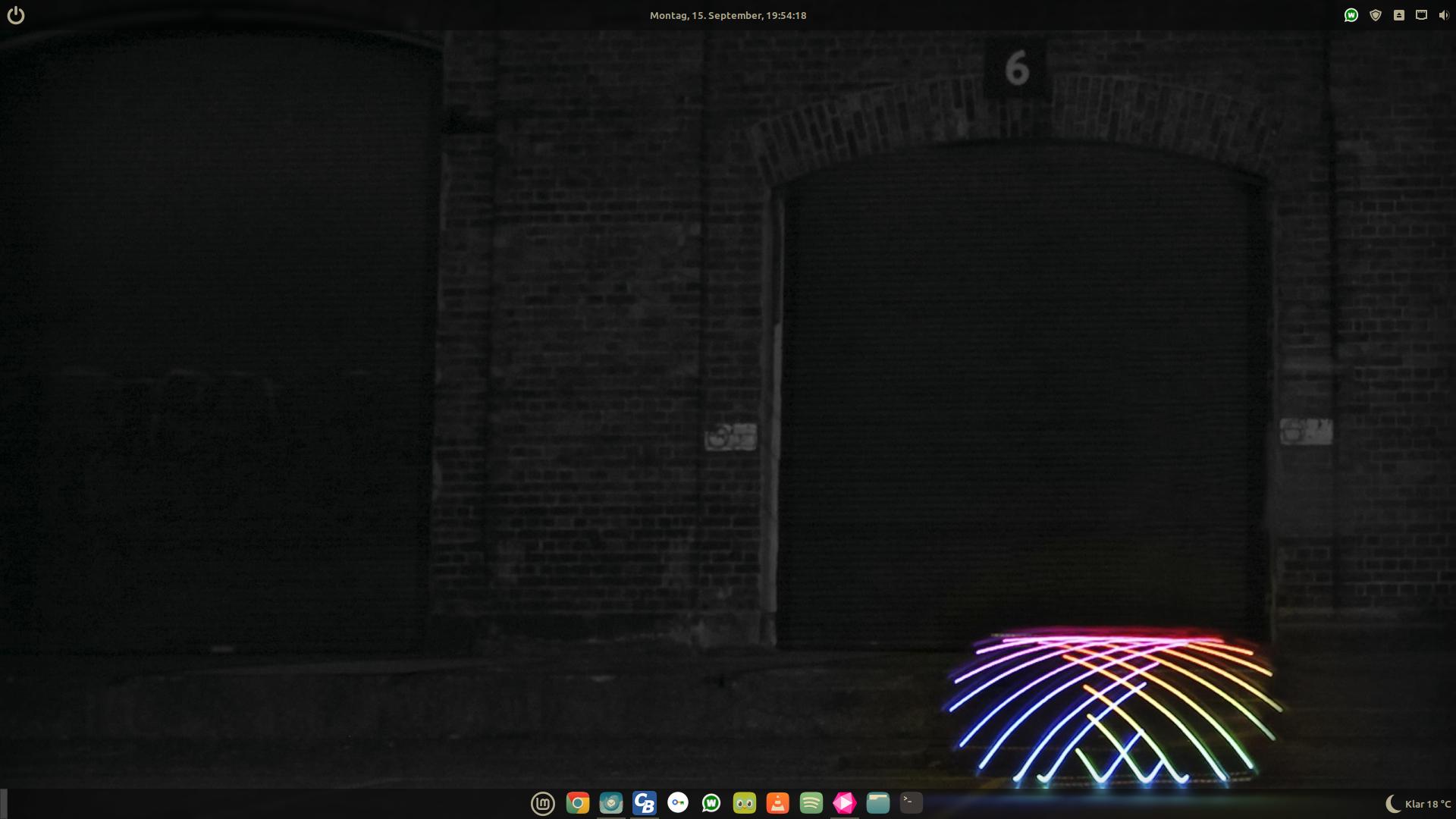Open the teal mail app icon

610,803
